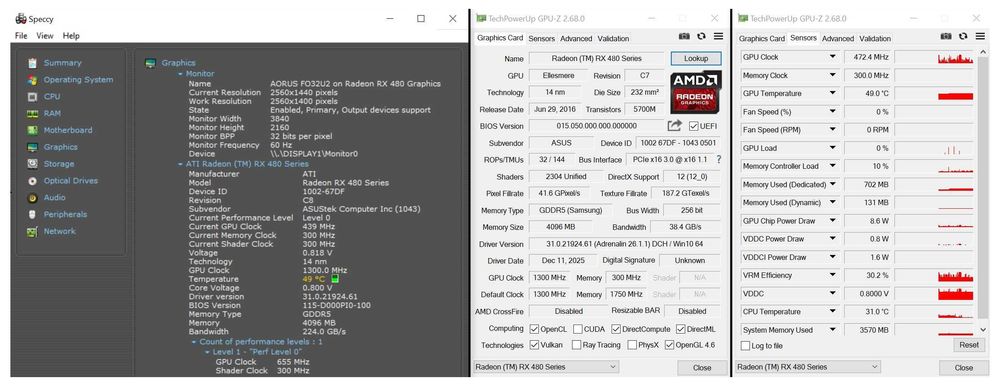Click the Name field showing Radeon RX 480

pos(596,58)
